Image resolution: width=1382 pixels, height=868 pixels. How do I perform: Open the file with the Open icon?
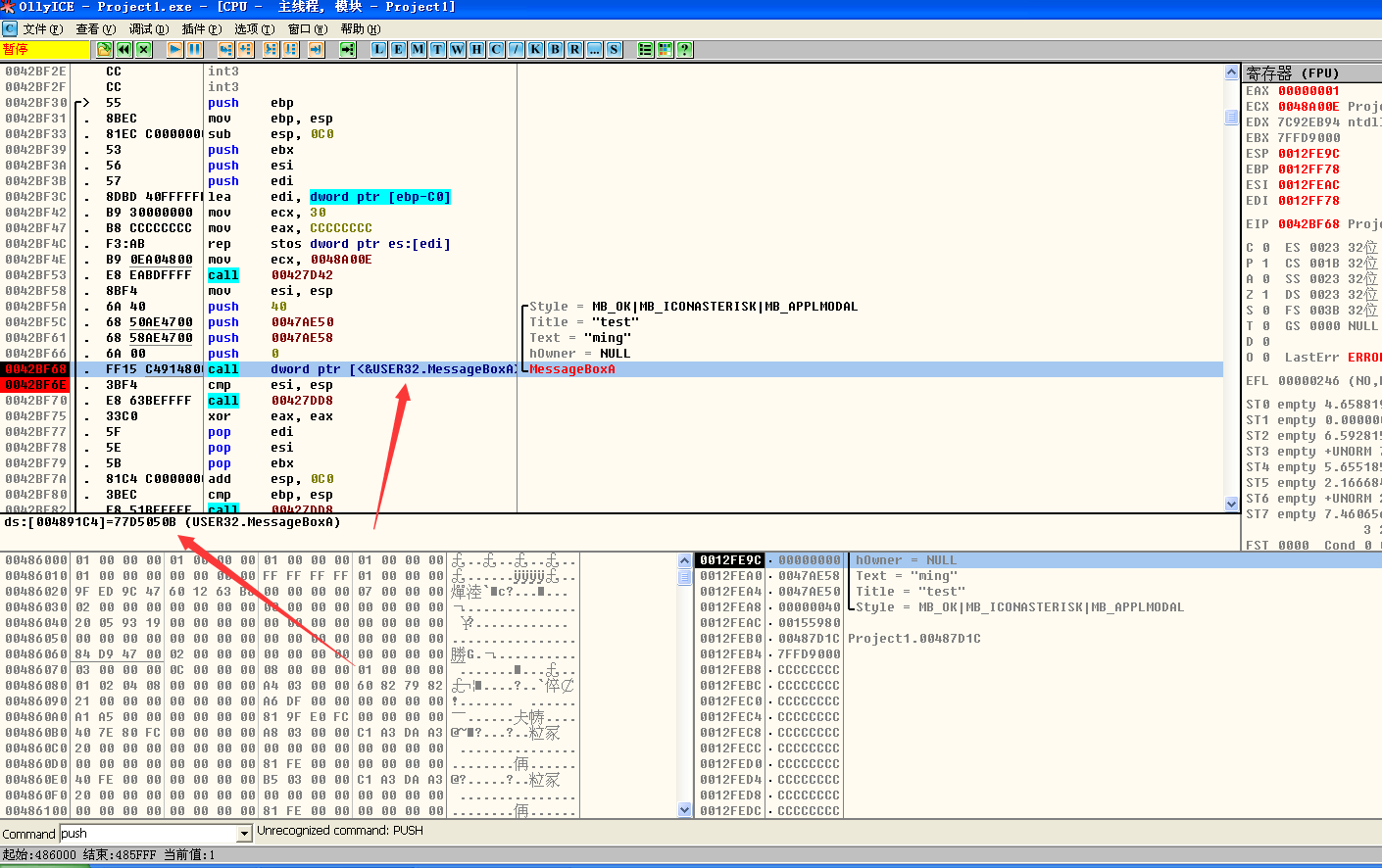pyautogui.click(x=104, y=49)
